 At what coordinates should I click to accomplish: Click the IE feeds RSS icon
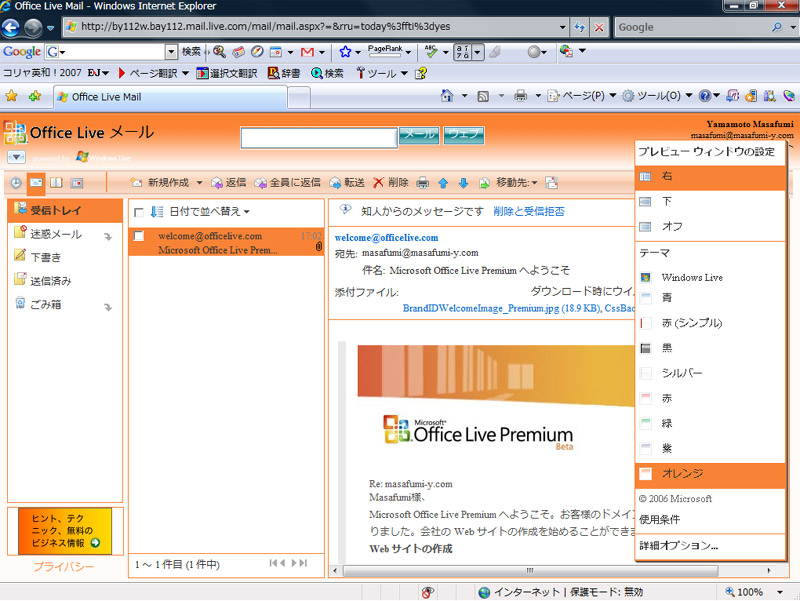(x=483, y=96)
